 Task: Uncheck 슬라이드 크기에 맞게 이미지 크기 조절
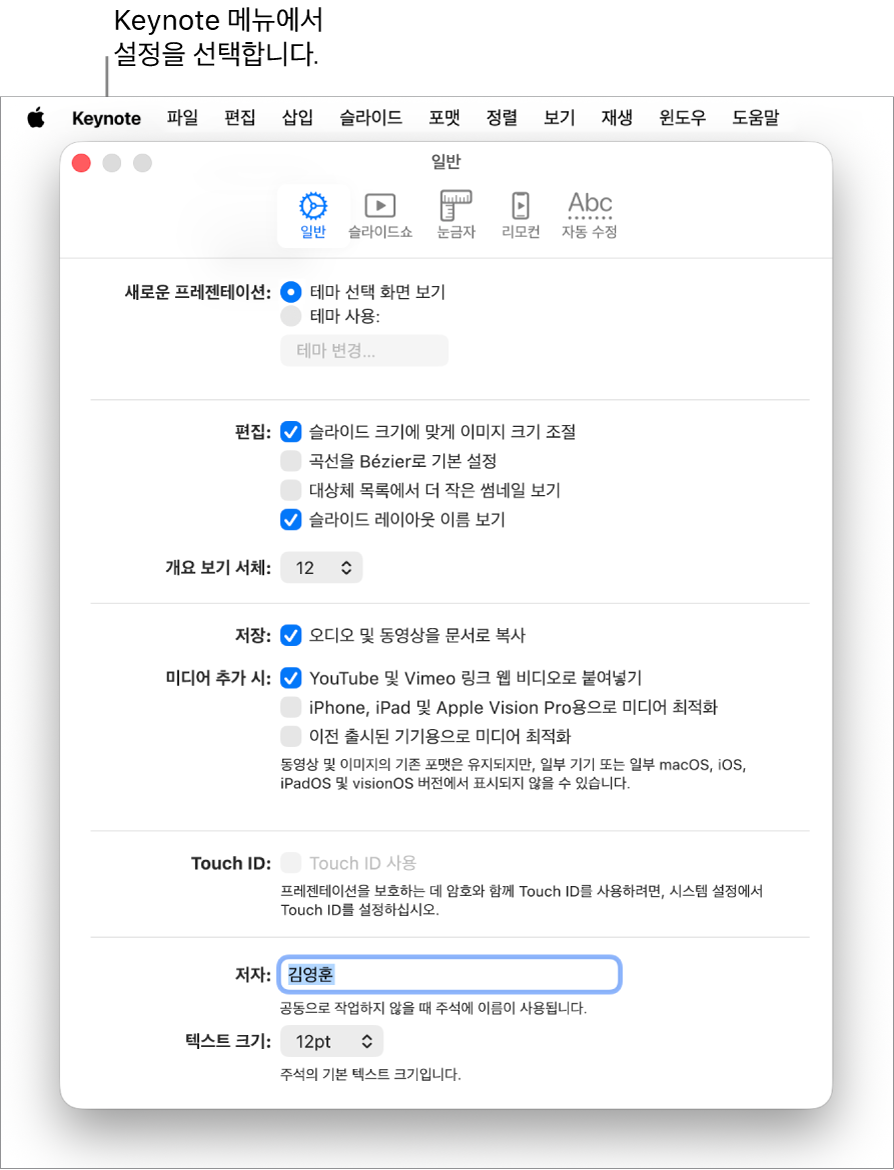coord(291,432)
